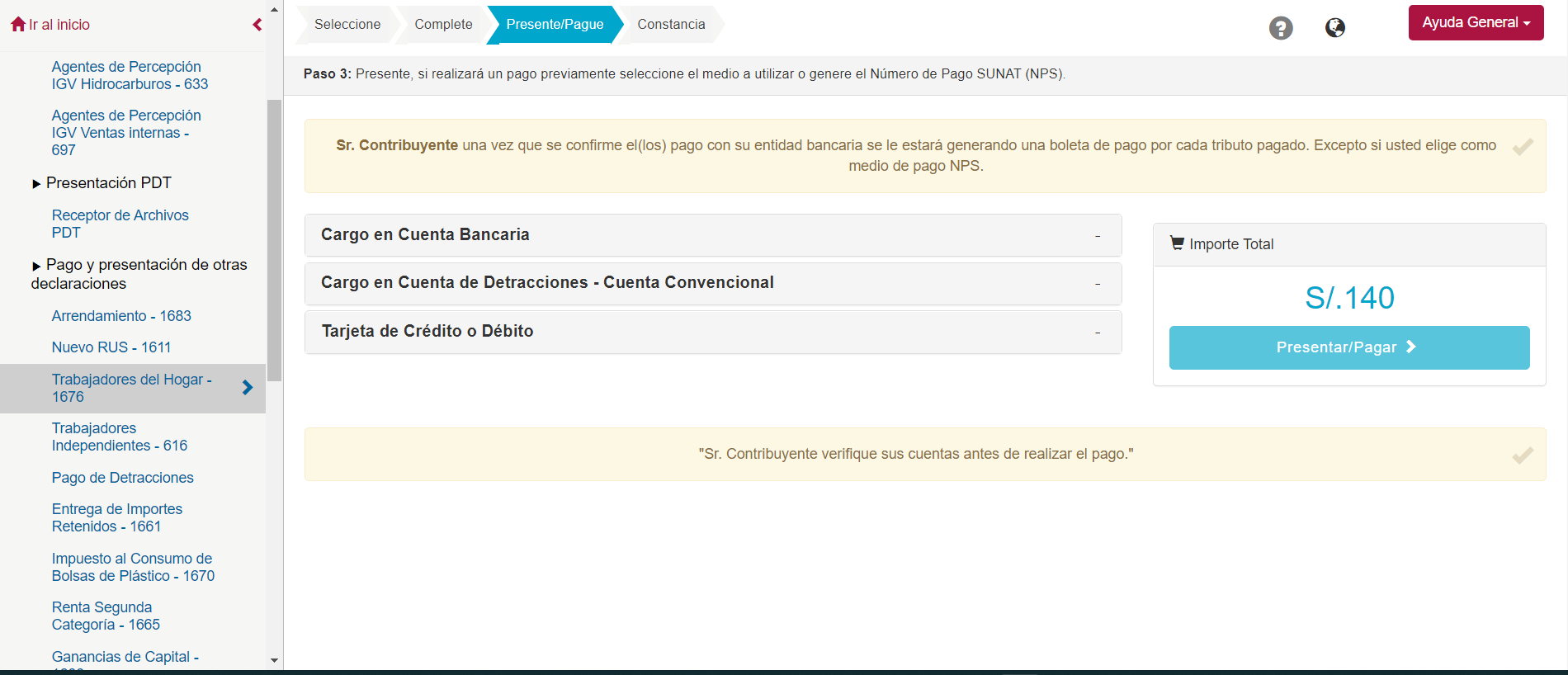Click the sidebar scroll down arrow
The width and height of the screenshot is (1568, 675).
pos(274,660)
